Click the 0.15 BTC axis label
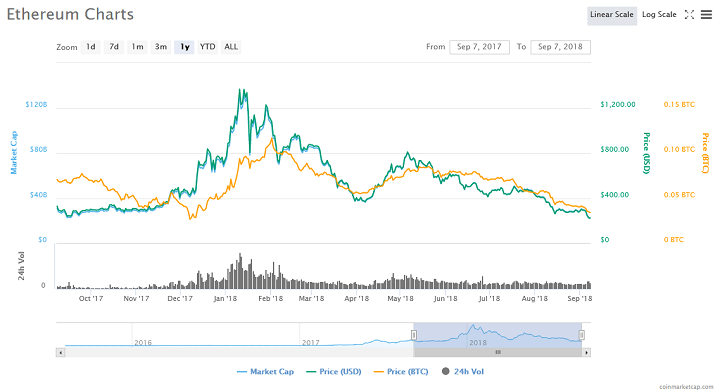Screen dimensions: 720x392 point(679,105)
